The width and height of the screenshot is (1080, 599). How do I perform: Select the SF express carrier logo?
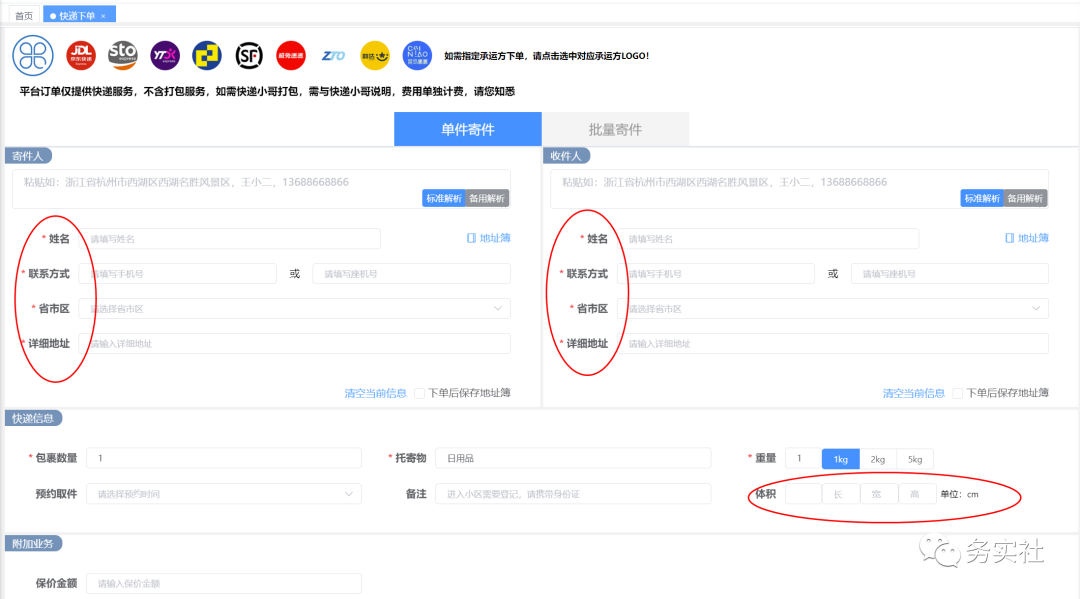pos(249,55)
